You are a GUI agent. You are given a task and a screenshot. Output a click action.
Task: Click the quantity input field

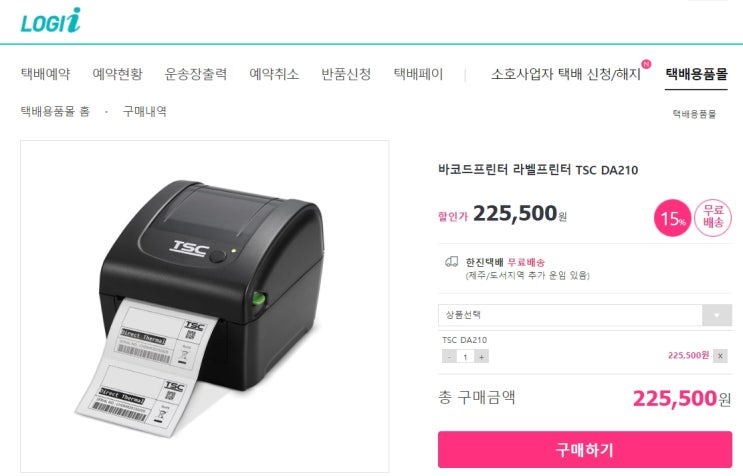coord(465,357)
